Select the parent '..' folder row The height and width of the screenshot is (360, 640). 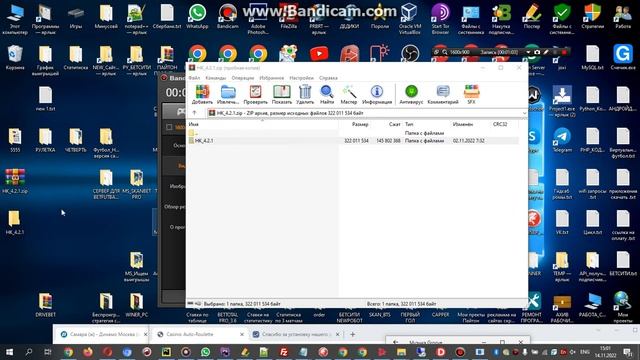[x=353, y=133]
